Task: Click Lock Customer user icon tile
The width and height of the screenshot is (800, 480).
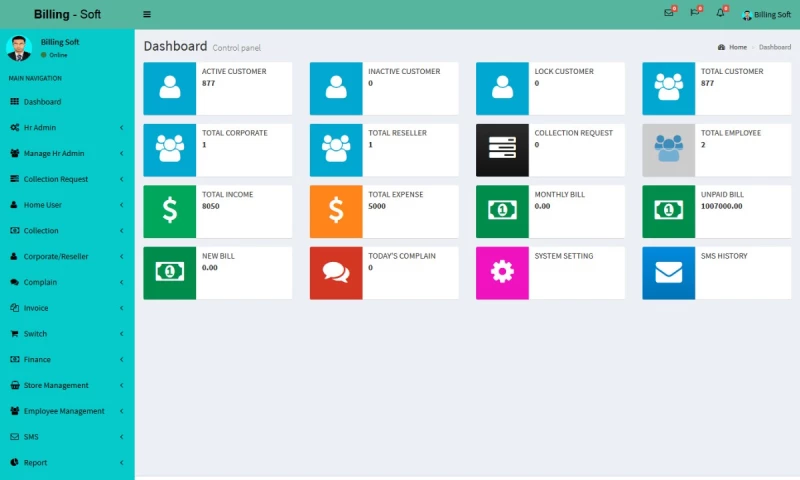Action: [x=502, y=88]
